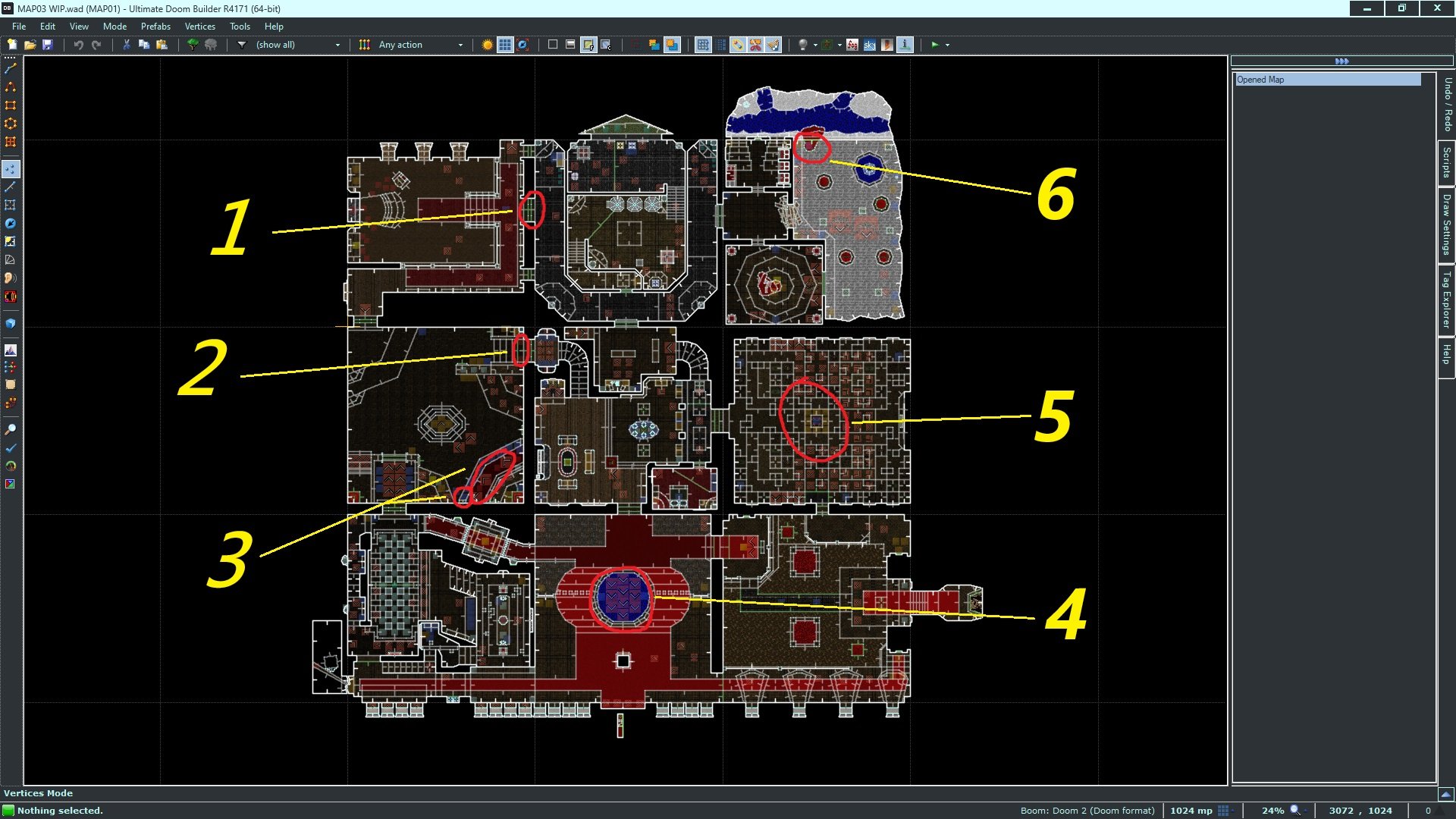The image size is (1456, 819).
Task: Toggle the info panel 'i' button
Action: [x=905, y=45]
